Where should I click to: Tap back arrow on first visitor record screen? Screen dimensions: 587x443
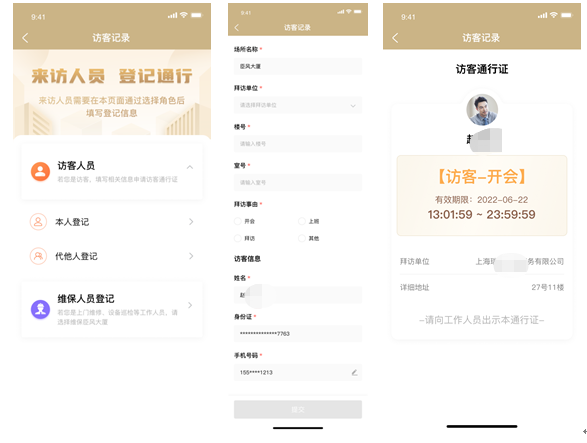[25, 38]
